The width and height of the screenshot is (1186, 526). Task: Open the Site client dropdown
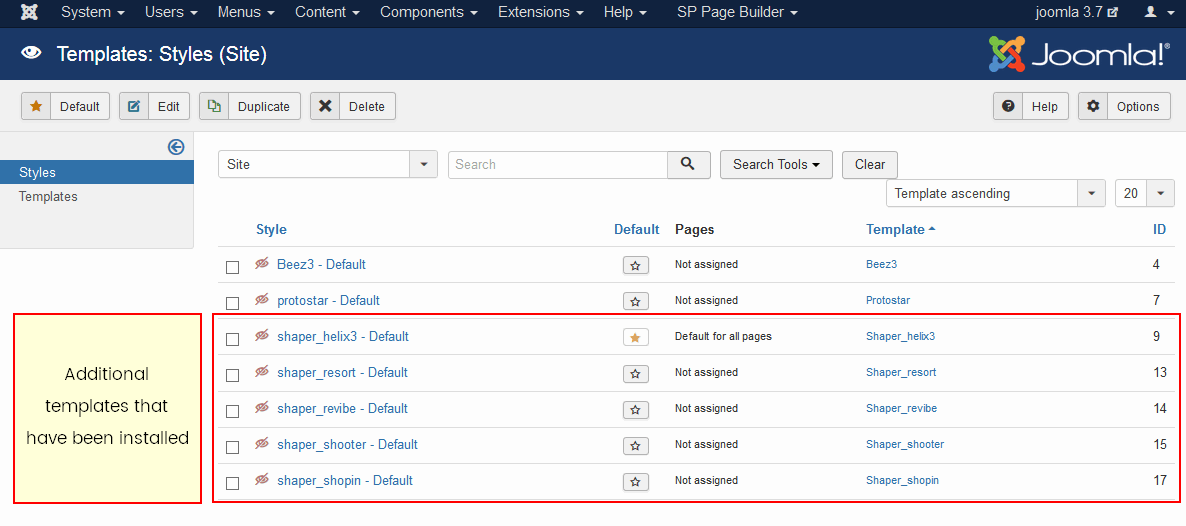point(327,164)
